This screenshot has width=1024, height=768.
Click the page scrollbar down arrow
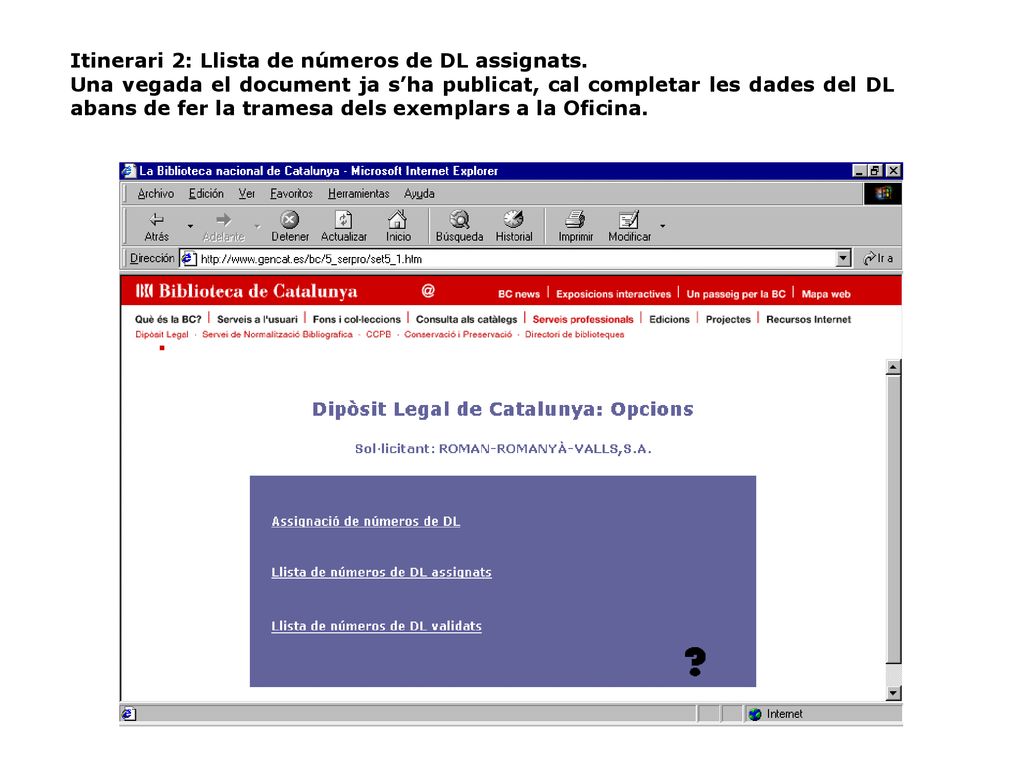[893, 693]
